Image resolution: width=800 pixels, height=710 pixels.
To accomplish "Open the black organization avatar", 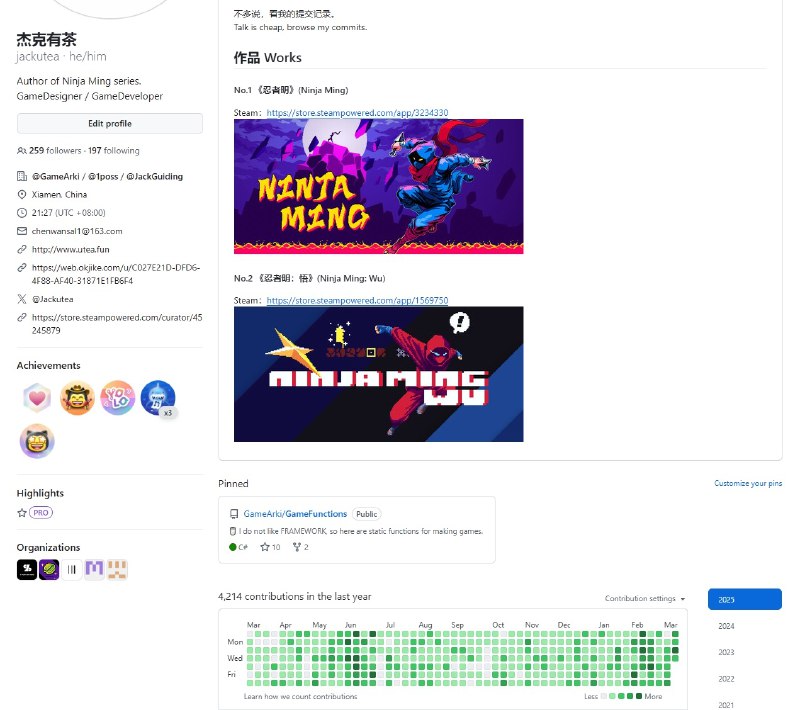I will pos(27,569).
